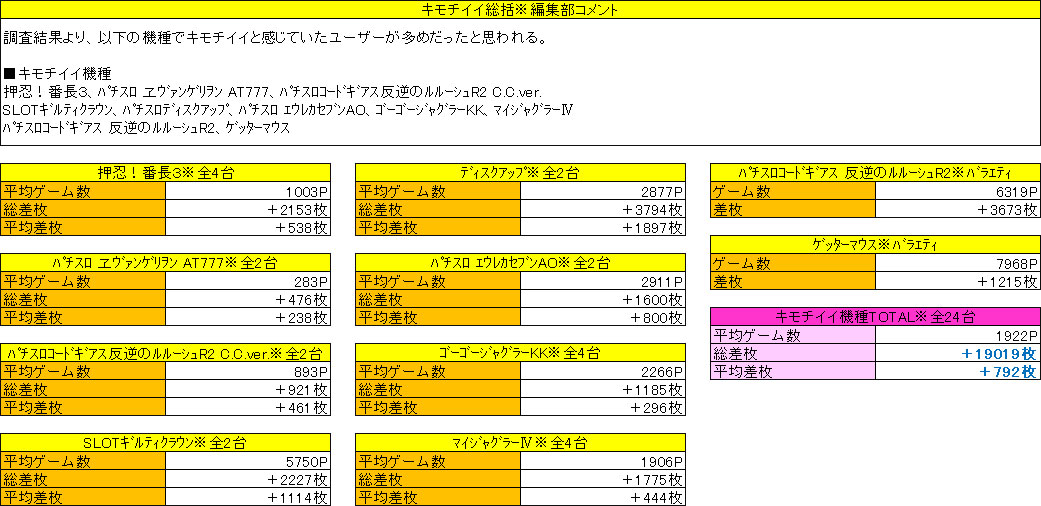Select the 7968P game count cell
Viewport: 1041px width, 506px height.
957,263
